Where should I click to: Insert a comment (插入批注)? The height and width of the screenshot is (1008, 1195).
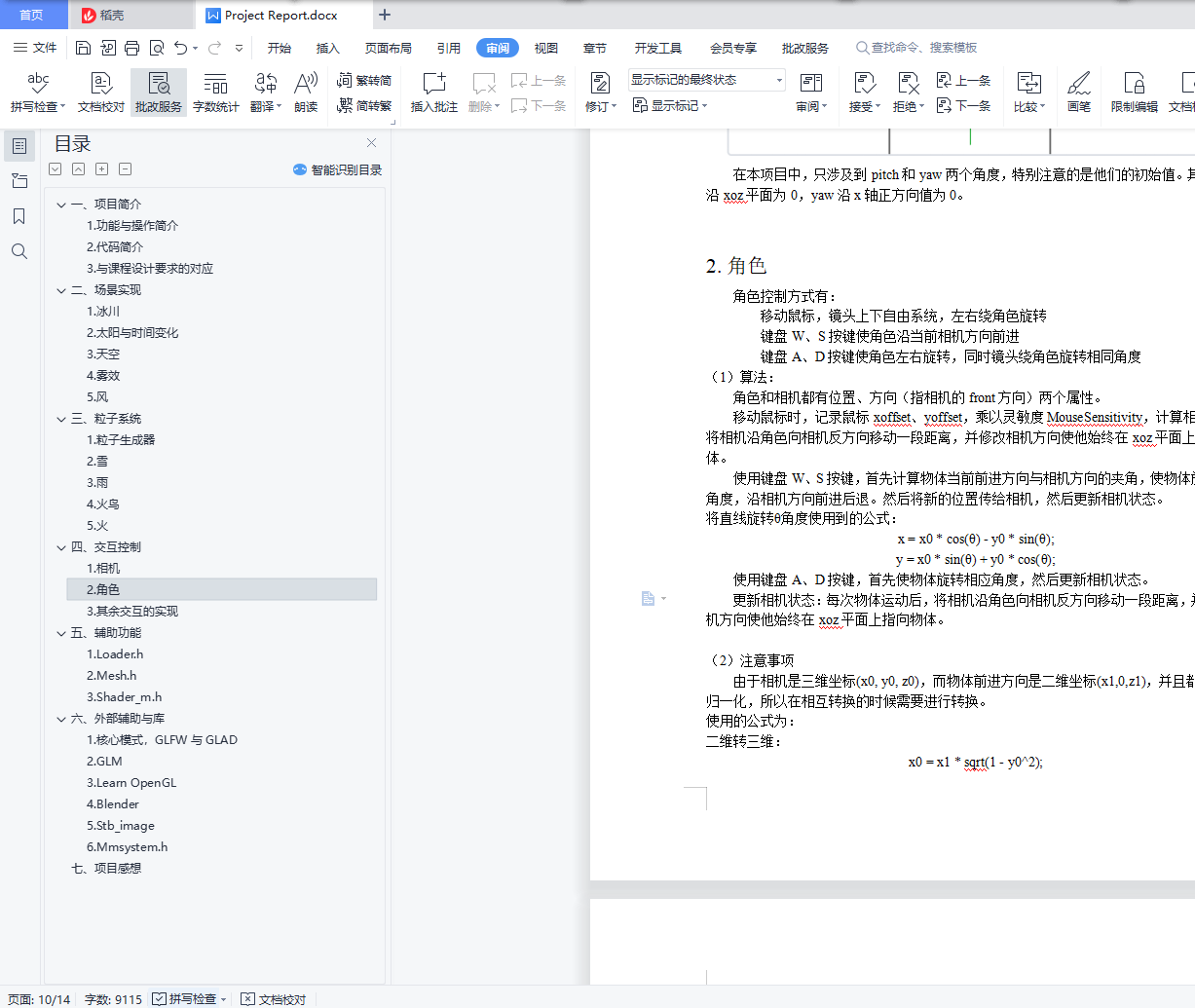(434, 93)
